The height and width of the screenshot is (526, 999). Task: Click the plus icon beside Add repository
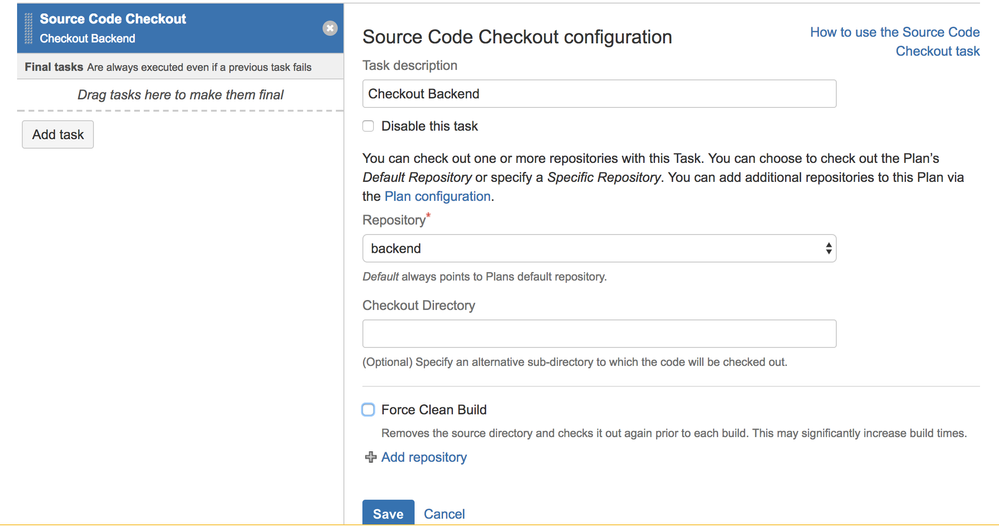371,457
